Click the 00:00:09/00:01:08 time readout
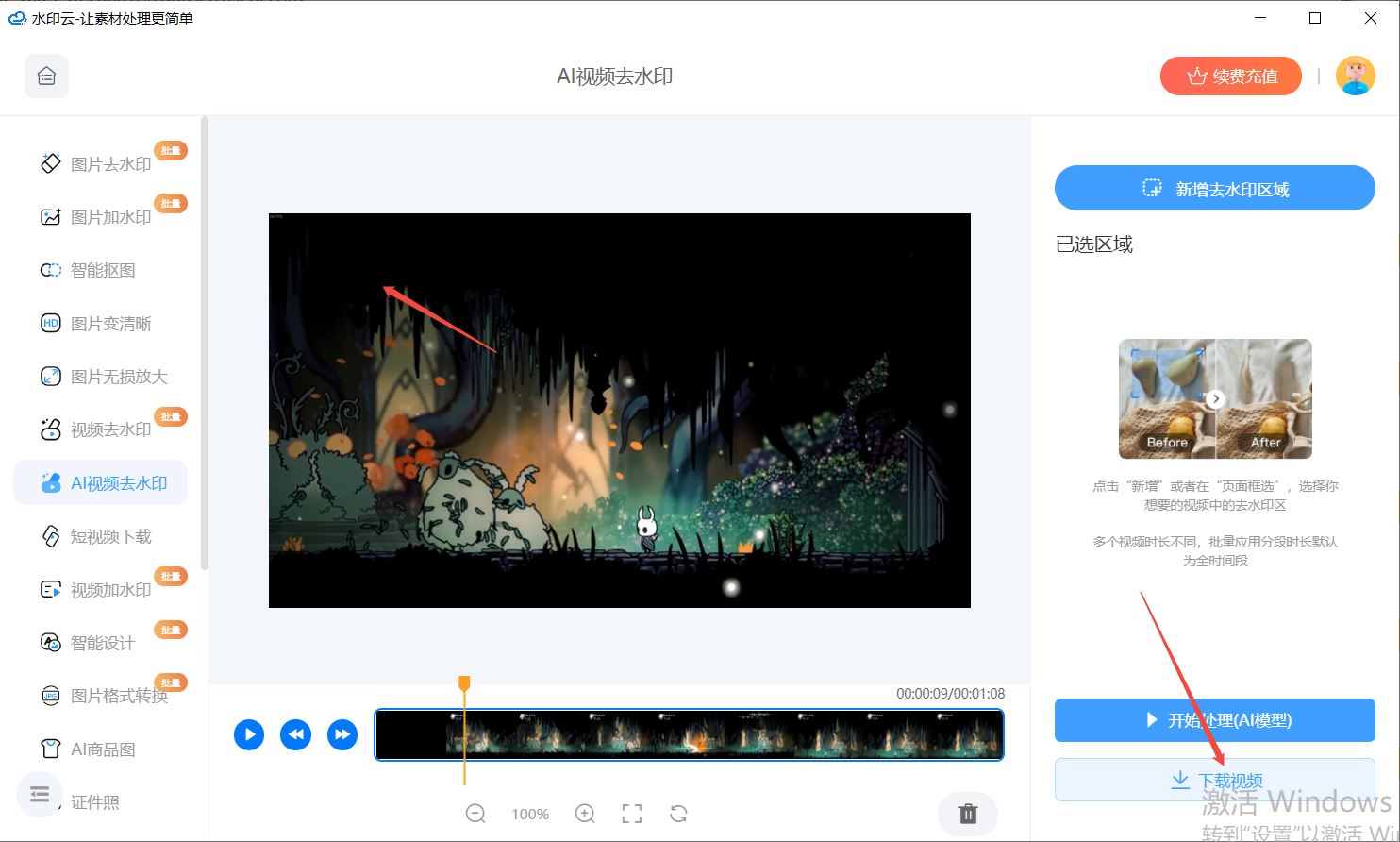Image resolution: width=1400 pixels, height=842 pixels. (x=950, y=693)
